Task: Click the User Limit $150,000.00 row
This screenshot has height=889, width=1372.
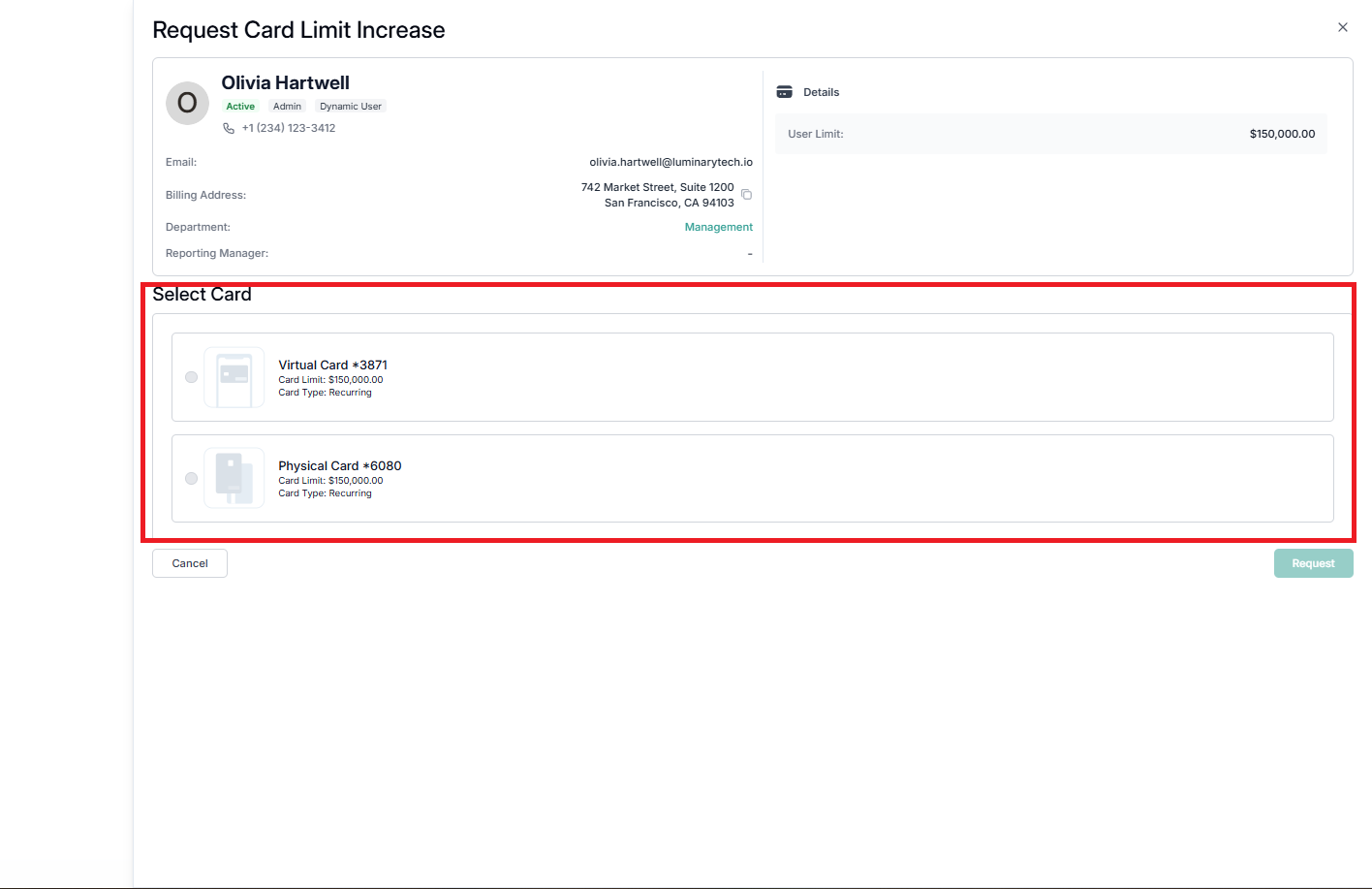Action: [1051, 134]
